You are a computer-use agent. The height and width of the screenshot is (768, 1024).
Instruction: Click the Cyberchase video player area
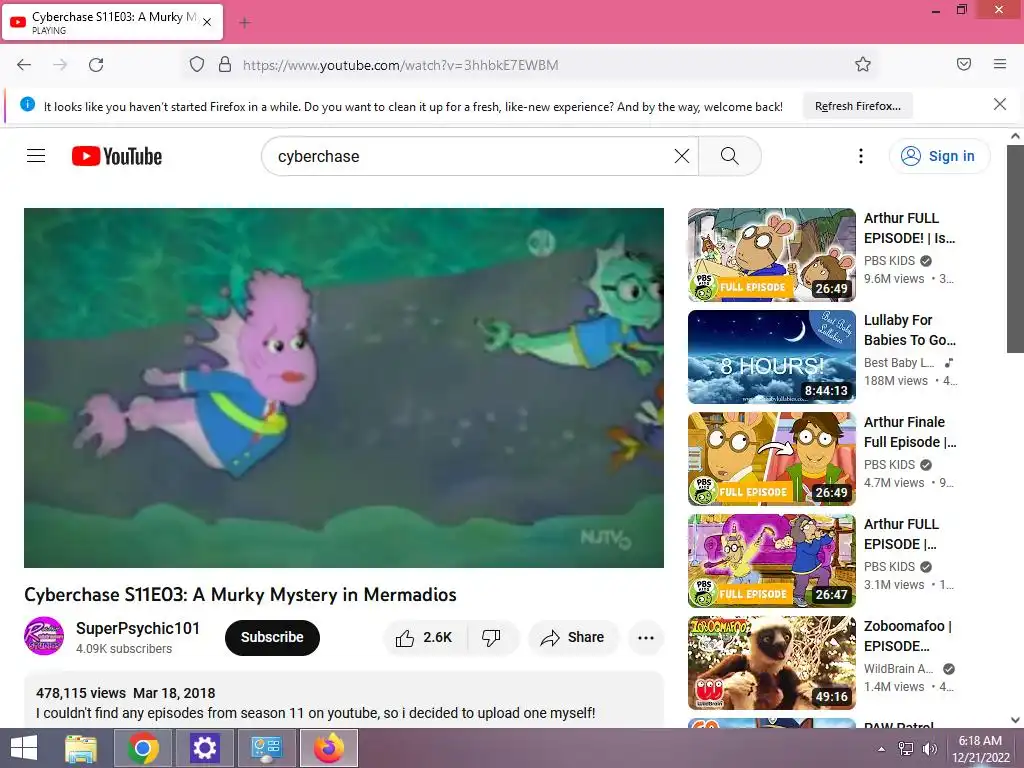[344, 388]
